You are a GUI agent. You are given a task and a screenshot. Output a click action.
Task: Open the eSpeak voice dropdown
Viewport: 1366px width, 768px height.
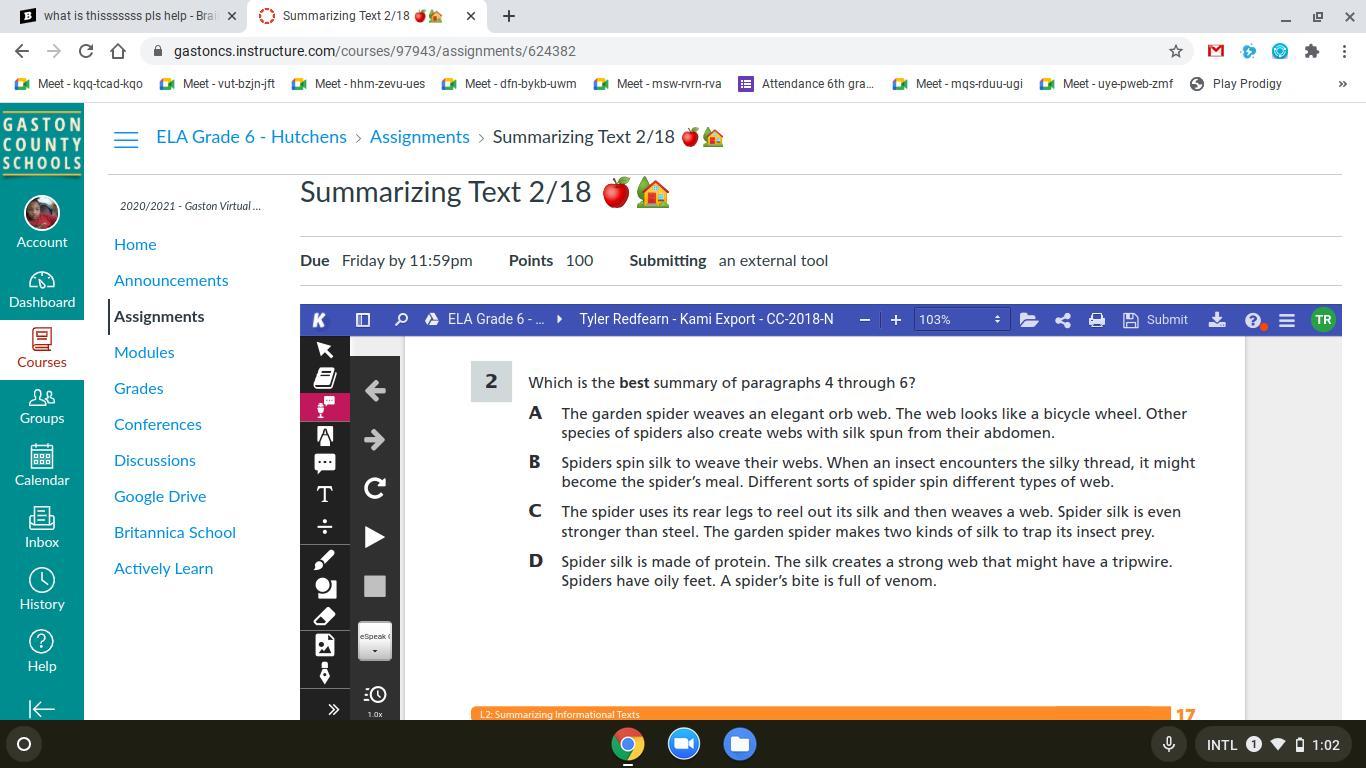pos(375,641)
